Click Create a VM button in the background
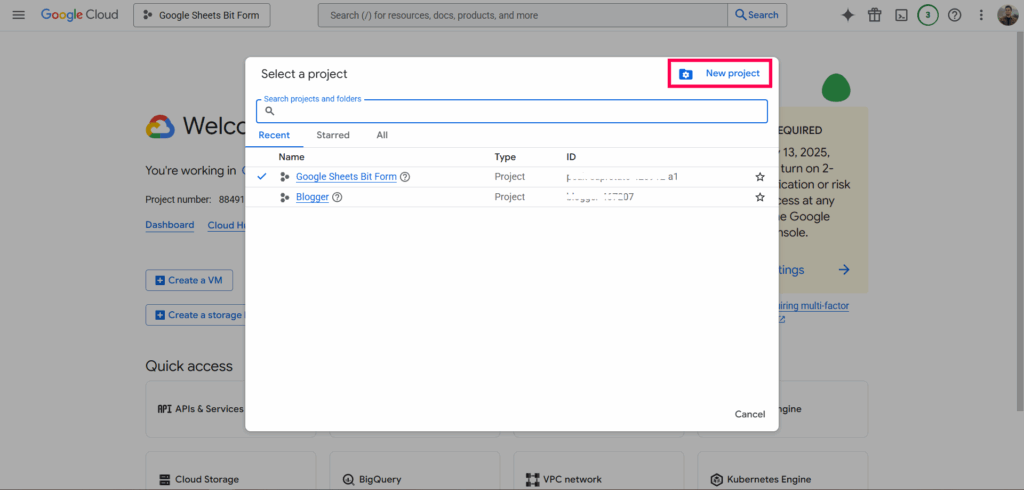 point(189,280)
